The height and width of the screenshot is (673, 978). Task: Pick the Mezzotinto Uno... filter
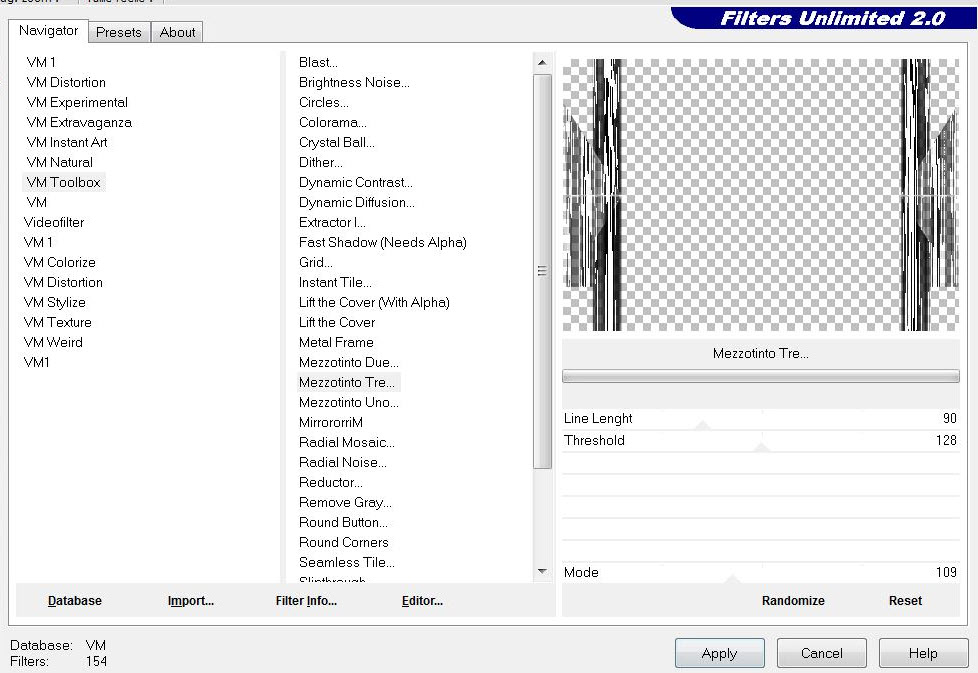[348, 402]
